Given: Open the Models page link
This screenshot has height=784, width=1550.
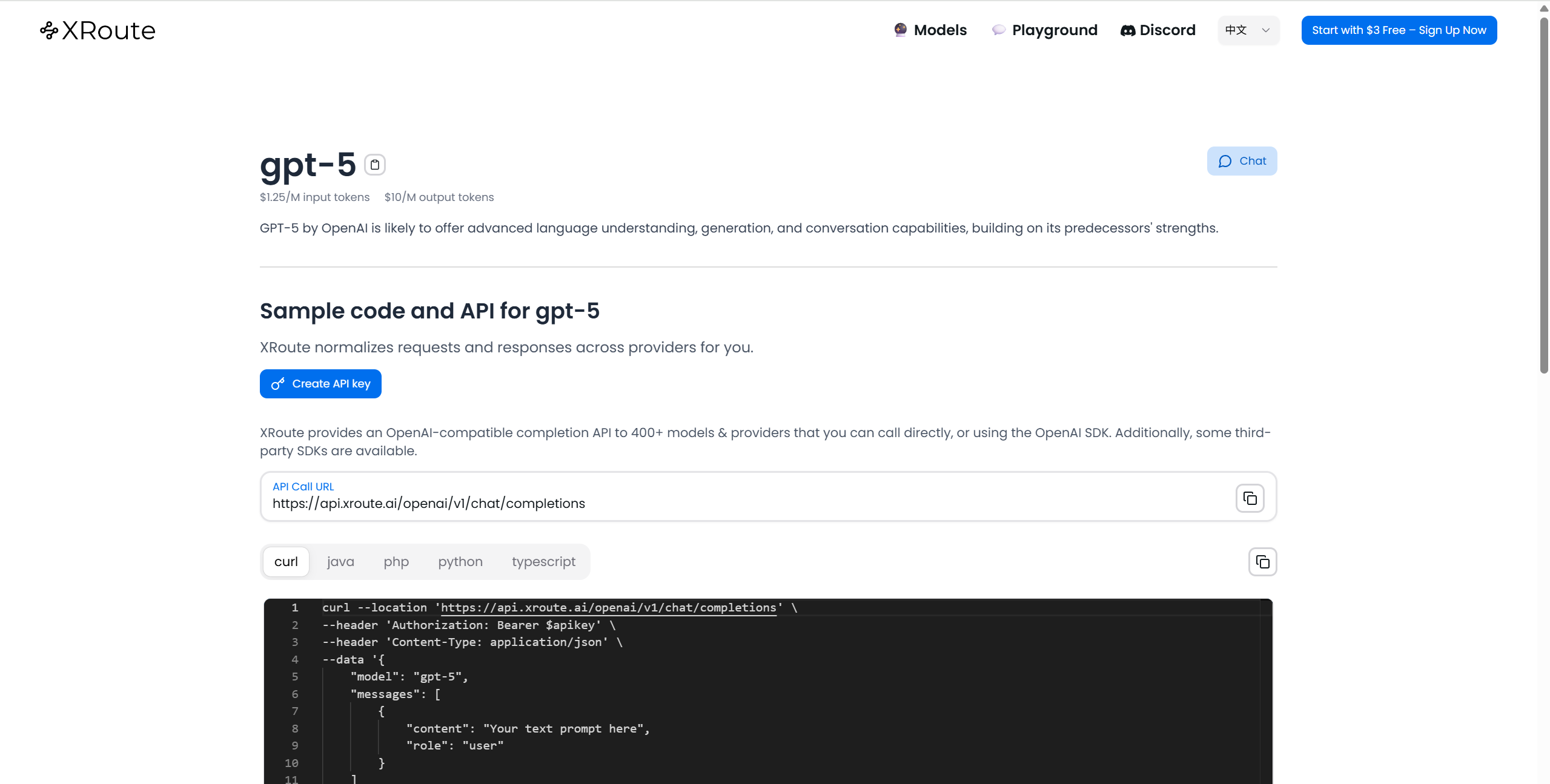Looking at the screenshot, I should click(940, 30).
